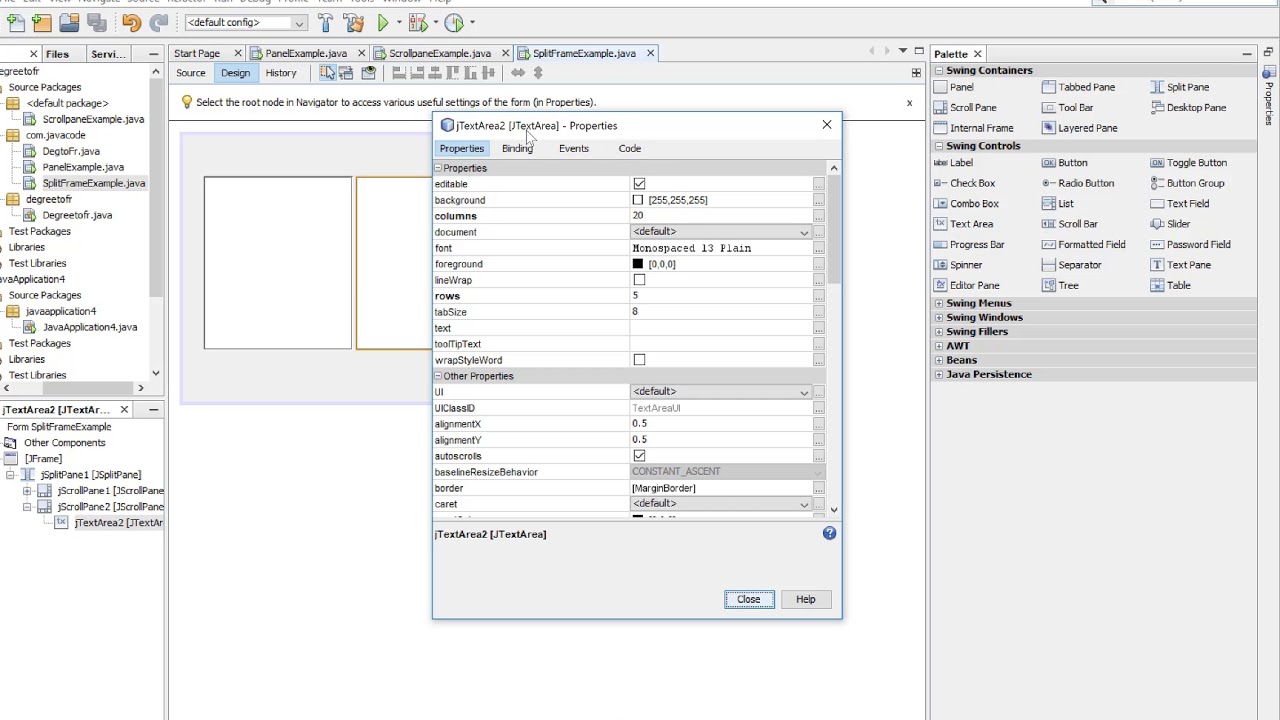The height and width of the screenshot is (720, 1280).
Task: Close the designer hint message bar
Action: [909, 102]
